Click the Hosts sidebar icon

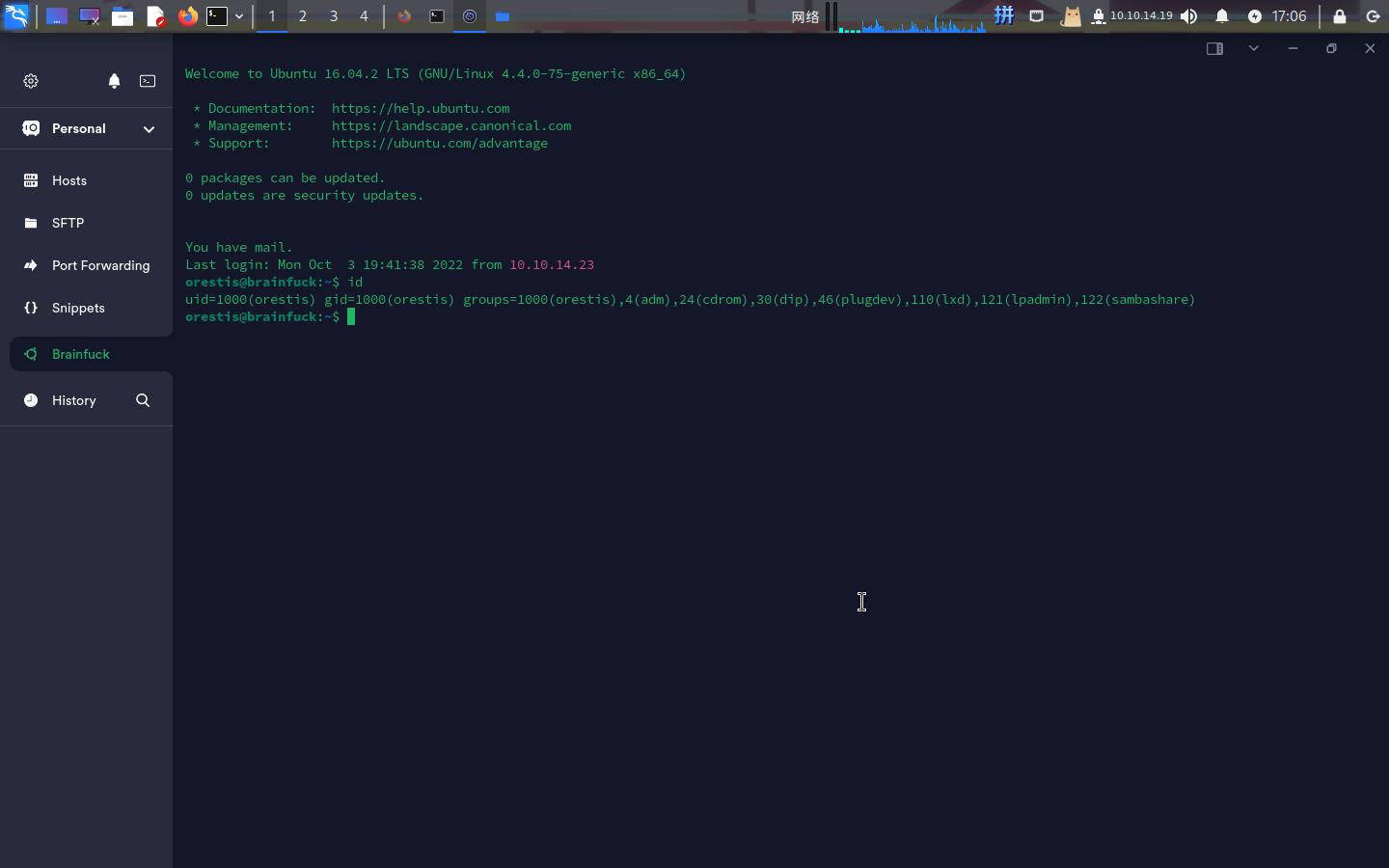pos(31,180)
